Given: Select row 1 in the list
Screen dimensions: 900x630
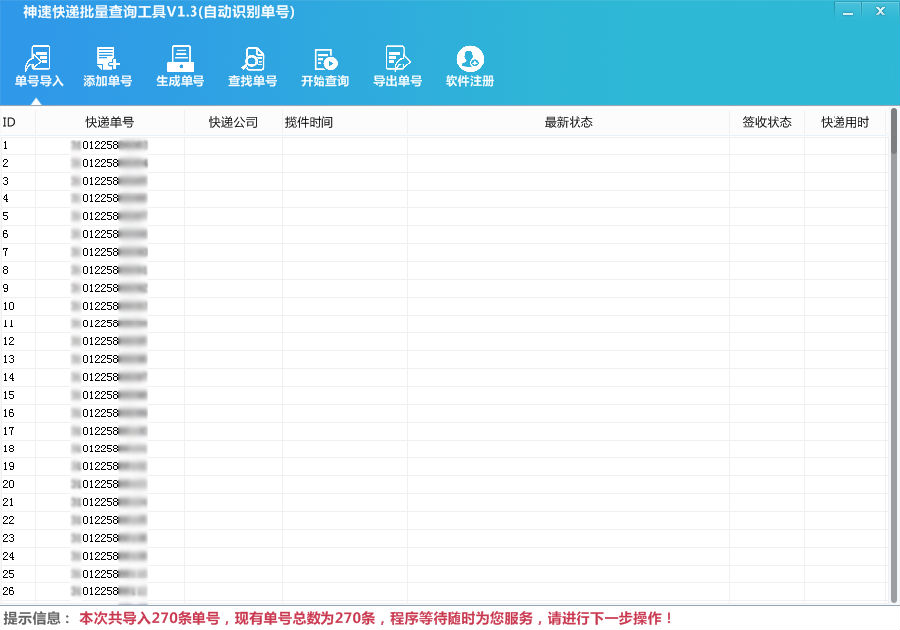Looking at the screenshot, I should [444, 145].
